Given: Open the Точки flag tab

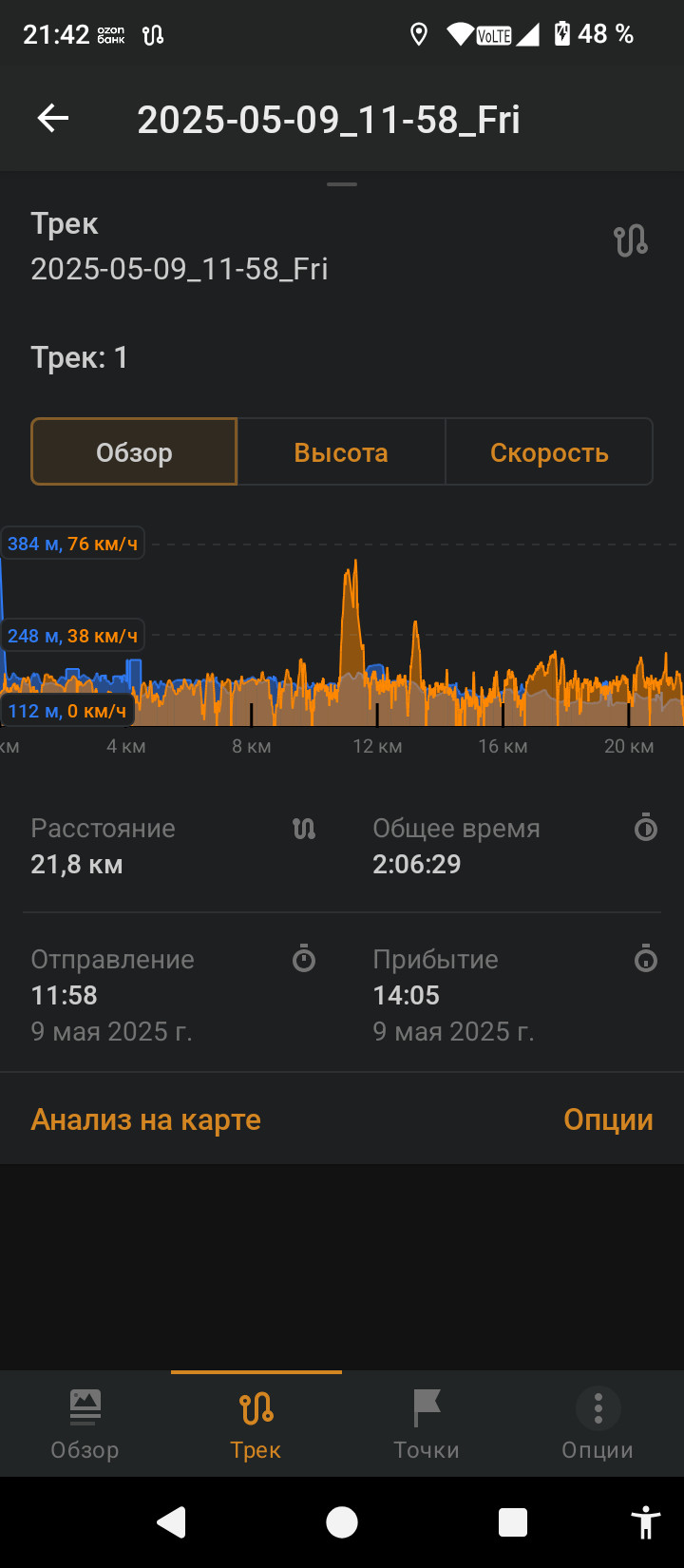Looking at the screenshot, I should pyautogui.click(x=427, y=1425).
